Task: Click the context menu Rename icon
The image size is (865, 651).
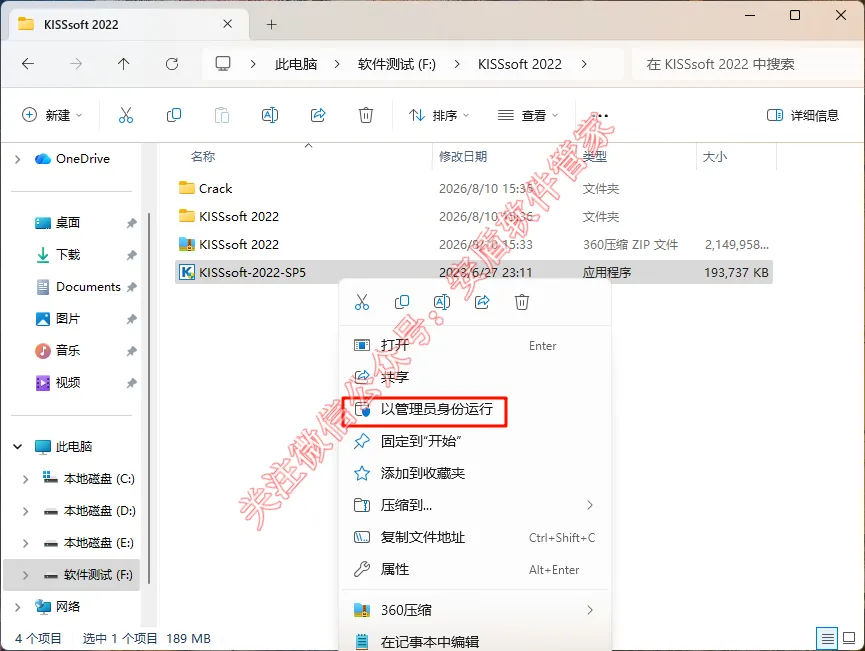Action: [442, 302]
